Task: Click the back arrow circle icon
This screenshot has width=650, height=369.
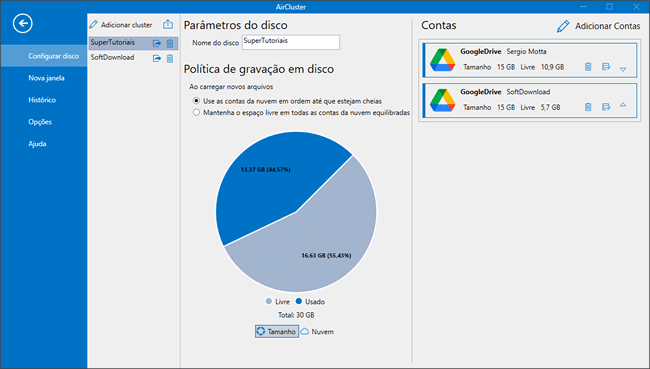Action: coord(22,23)
